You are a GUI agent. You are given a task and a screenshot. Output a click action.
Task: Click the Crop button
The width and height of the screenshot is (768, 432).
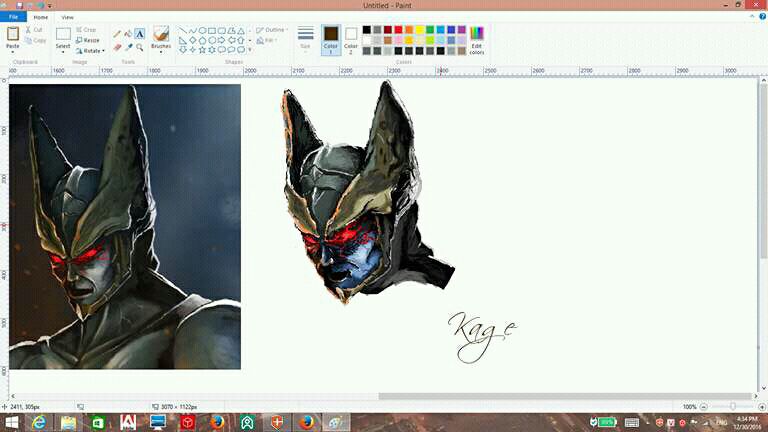86,30
